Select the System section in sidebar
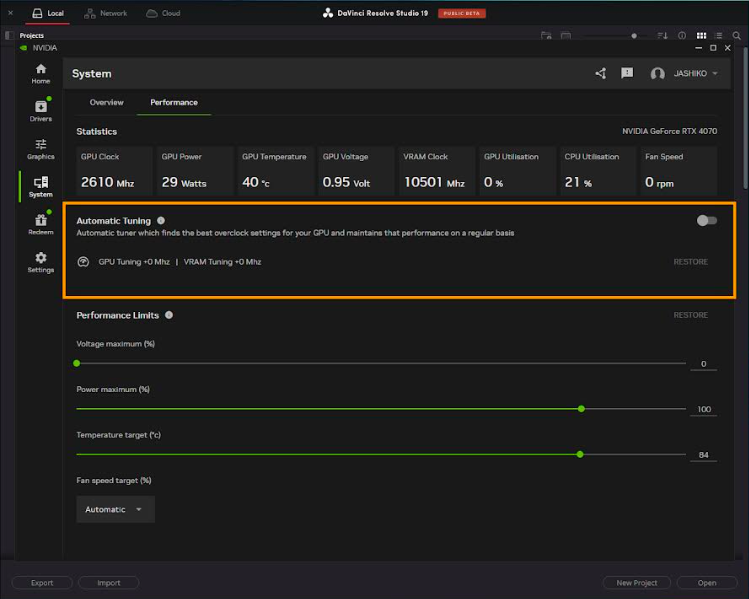Screen dimensions: 749x599 pos(41,187)
